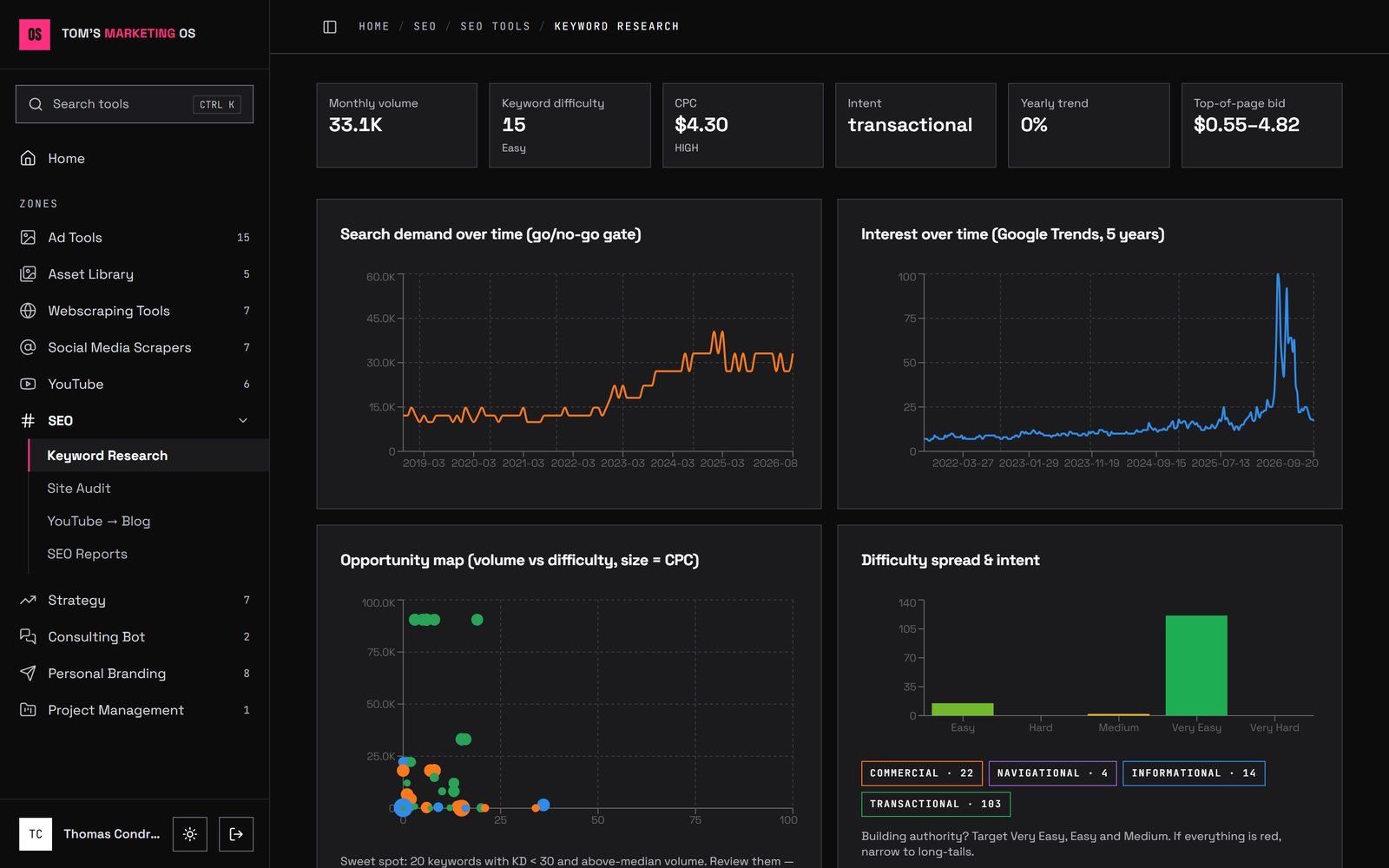
Task: Click the Project Management folder icon
Action: (x=28, y=710)
